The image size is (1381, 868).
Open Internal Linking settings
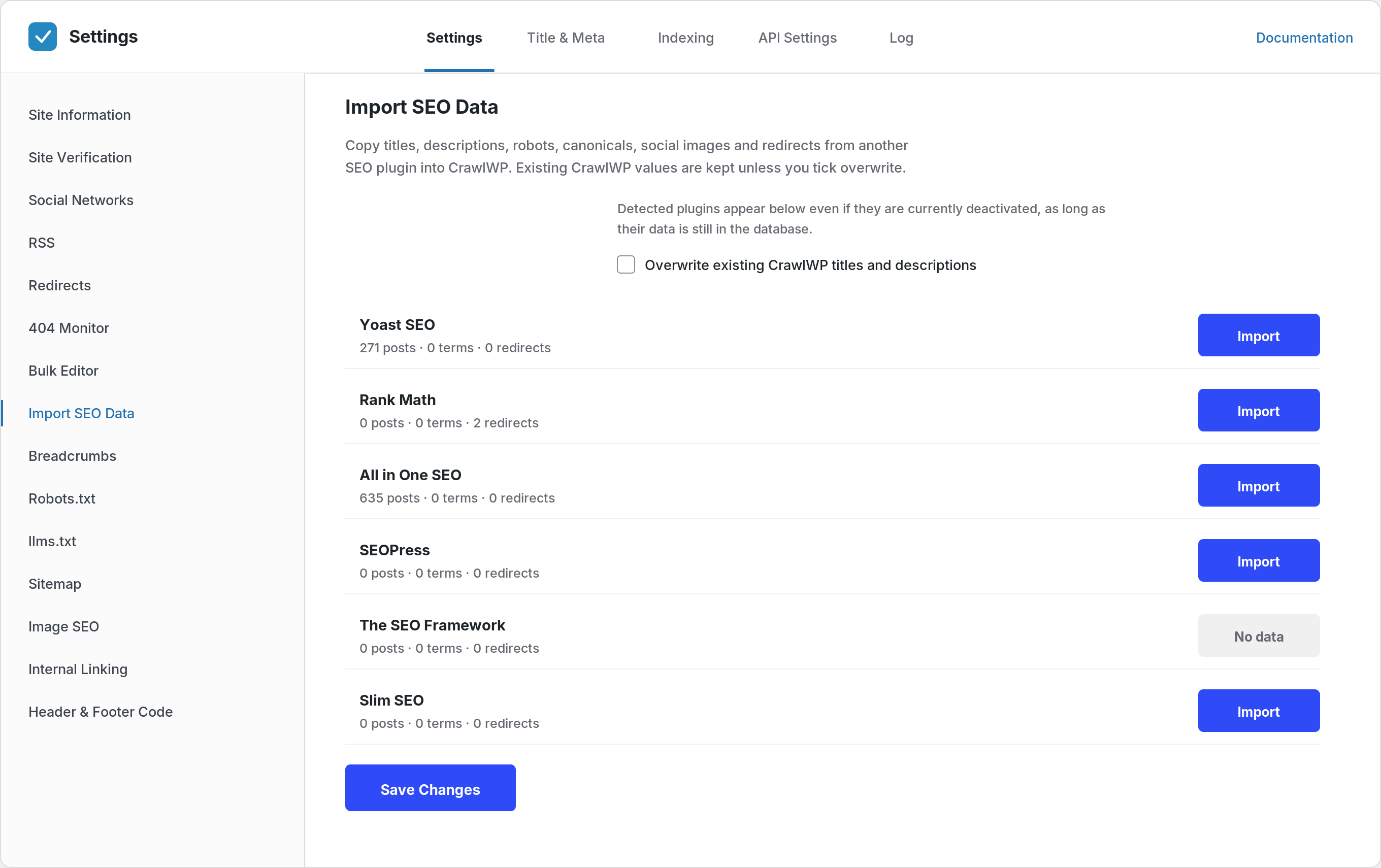(78, 669)
